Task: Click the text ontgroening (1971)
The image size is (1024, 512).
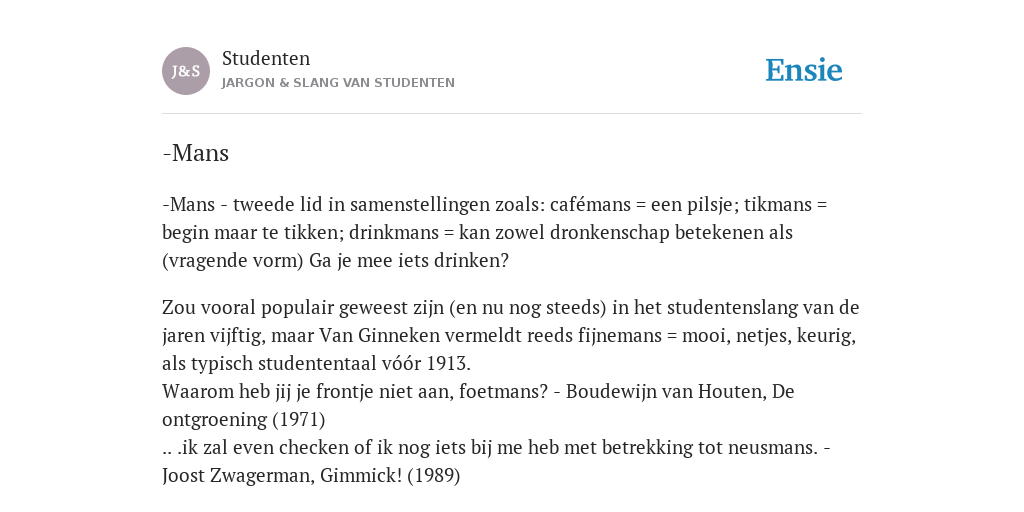Action: pyautogui.click(x=244, y=419)
